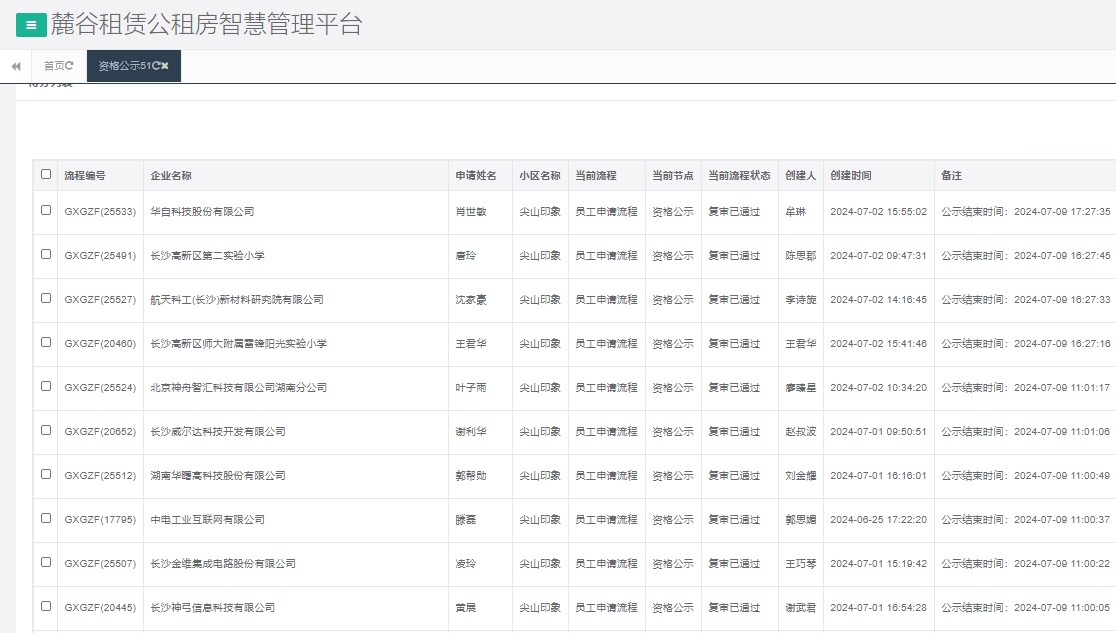Check the 中电工业互联网有限公司 row

45,519
